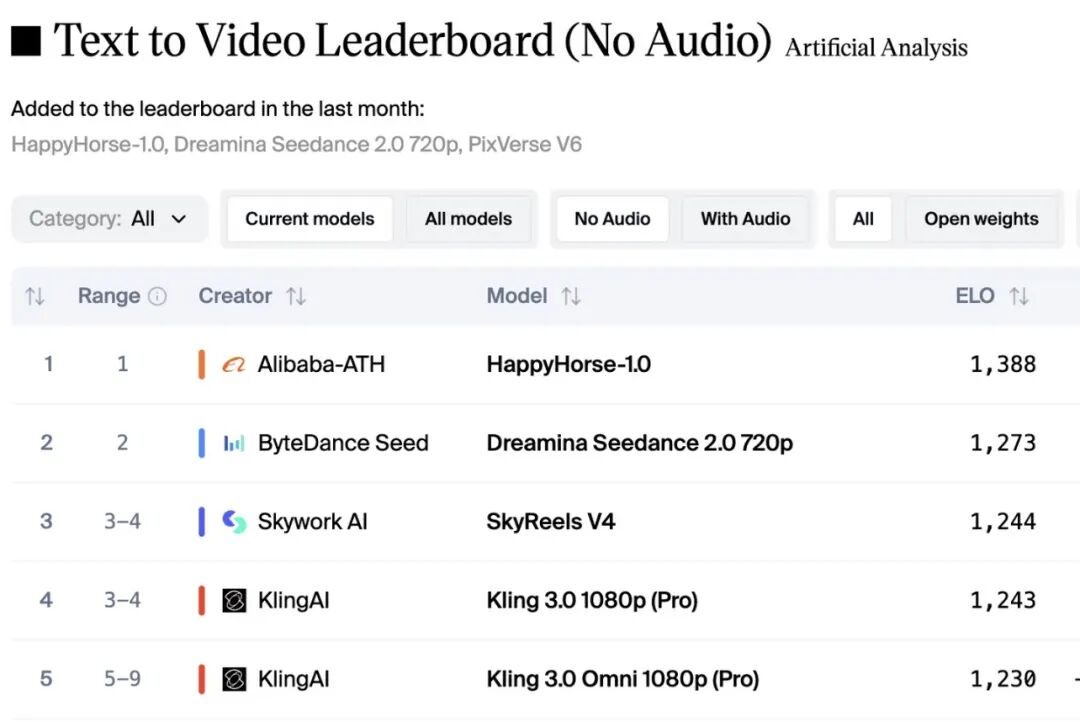Click the Alibaba-ATH logo icon
The height and width of the screenshot is (722, 1080).
(233, 364)
